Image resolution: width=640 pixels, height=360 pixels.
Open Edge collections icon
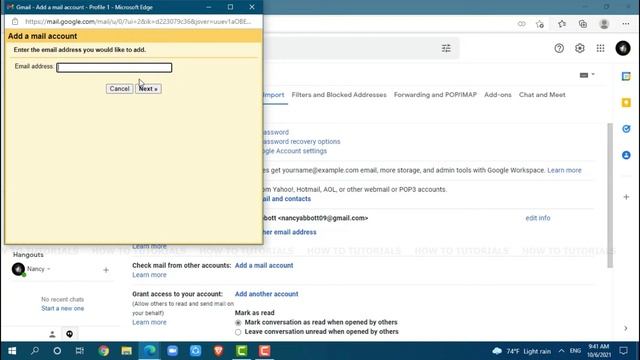(583, 24)
